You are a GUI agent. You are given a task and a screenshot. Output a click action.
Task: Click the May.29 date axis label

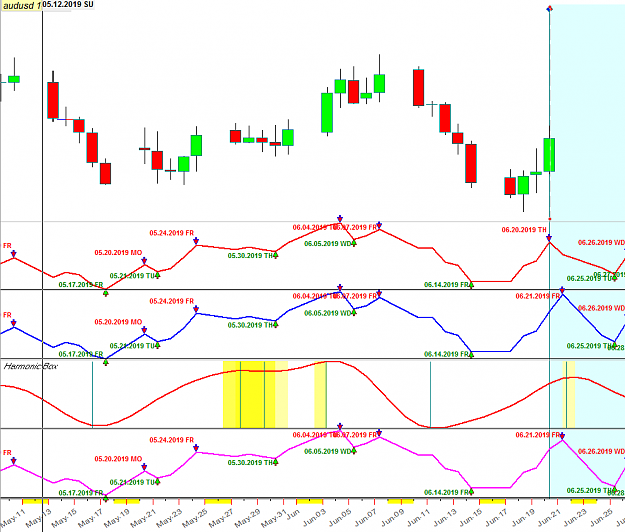click(248, 517)
